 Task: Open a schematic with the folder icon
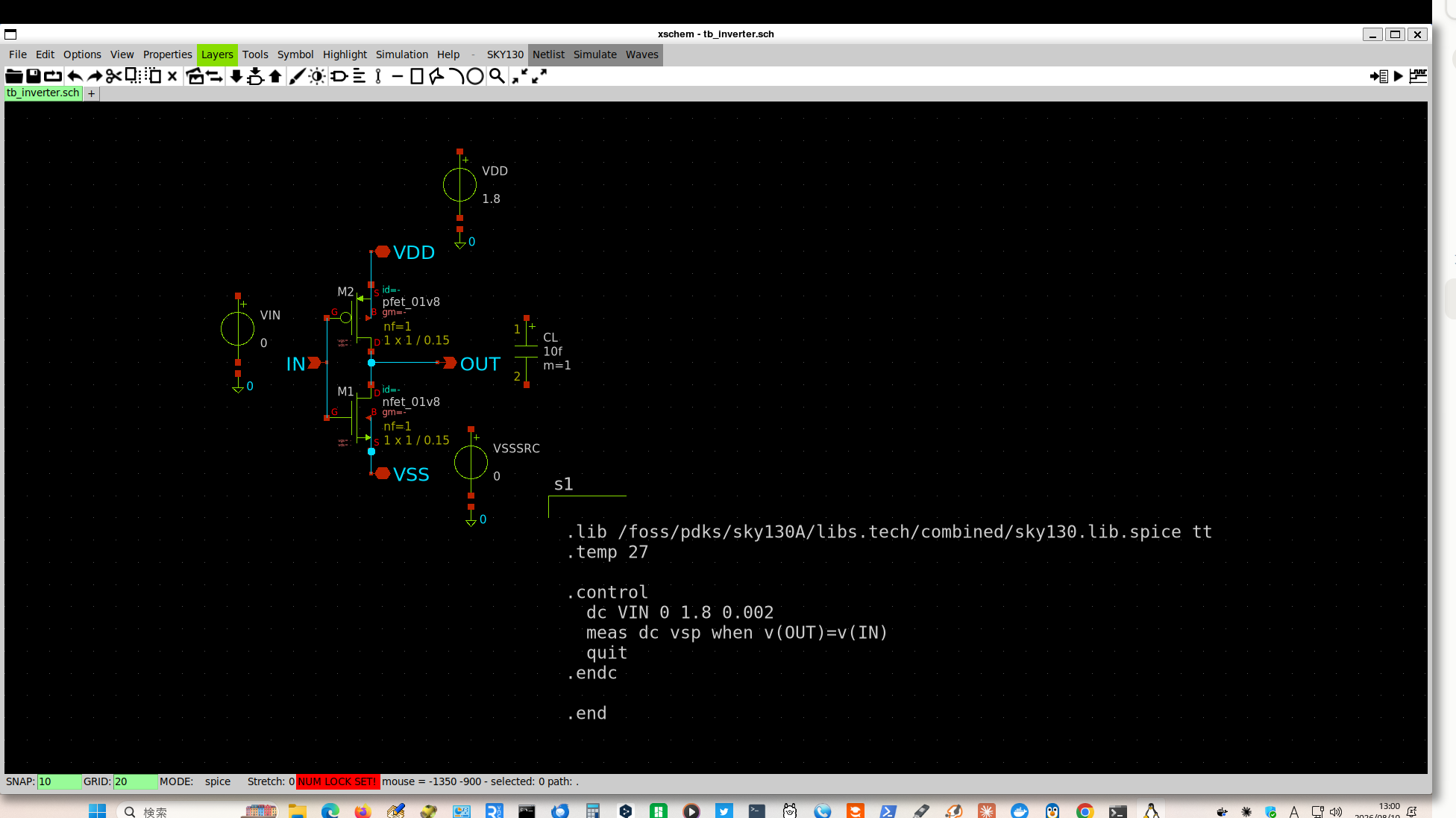13,76
